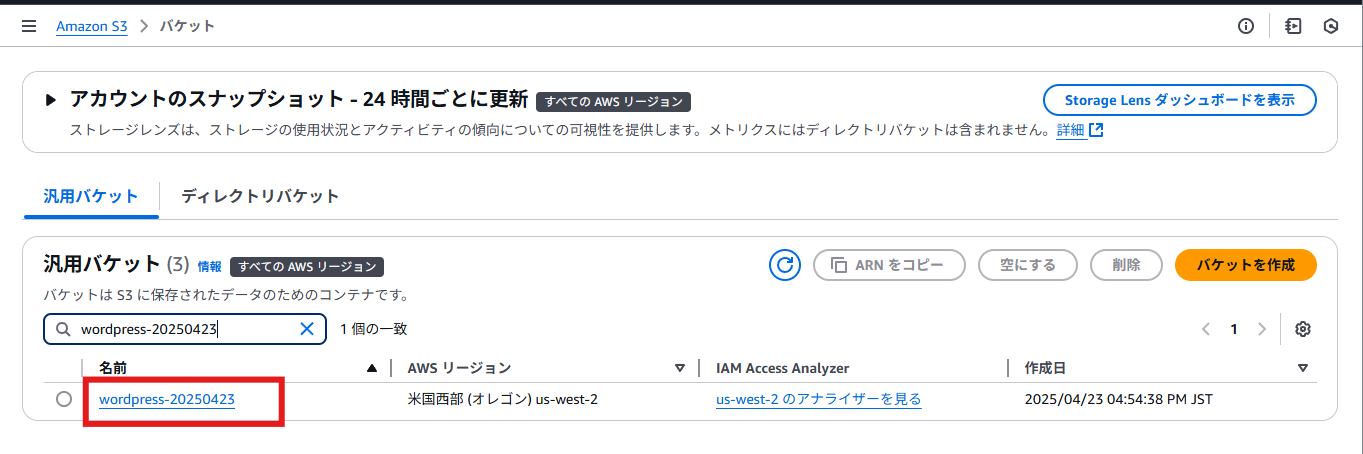Open the external link icon beside 詳細
Image resolution: width=1363 pixels, height=454 pixels.
(1096, 130)
